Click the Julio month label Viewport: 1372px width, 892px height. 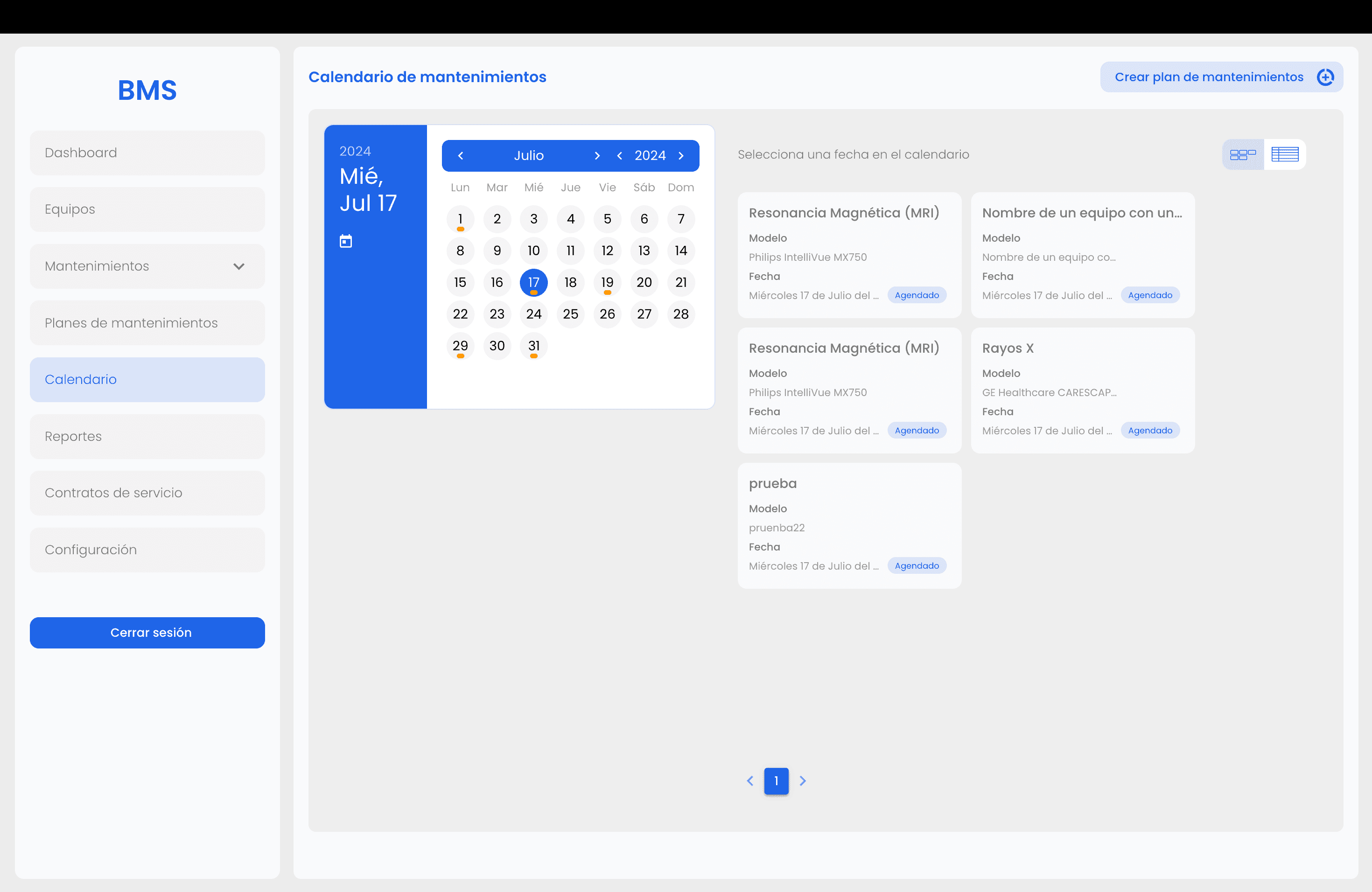pyautogui.click(x=529, y=155)
